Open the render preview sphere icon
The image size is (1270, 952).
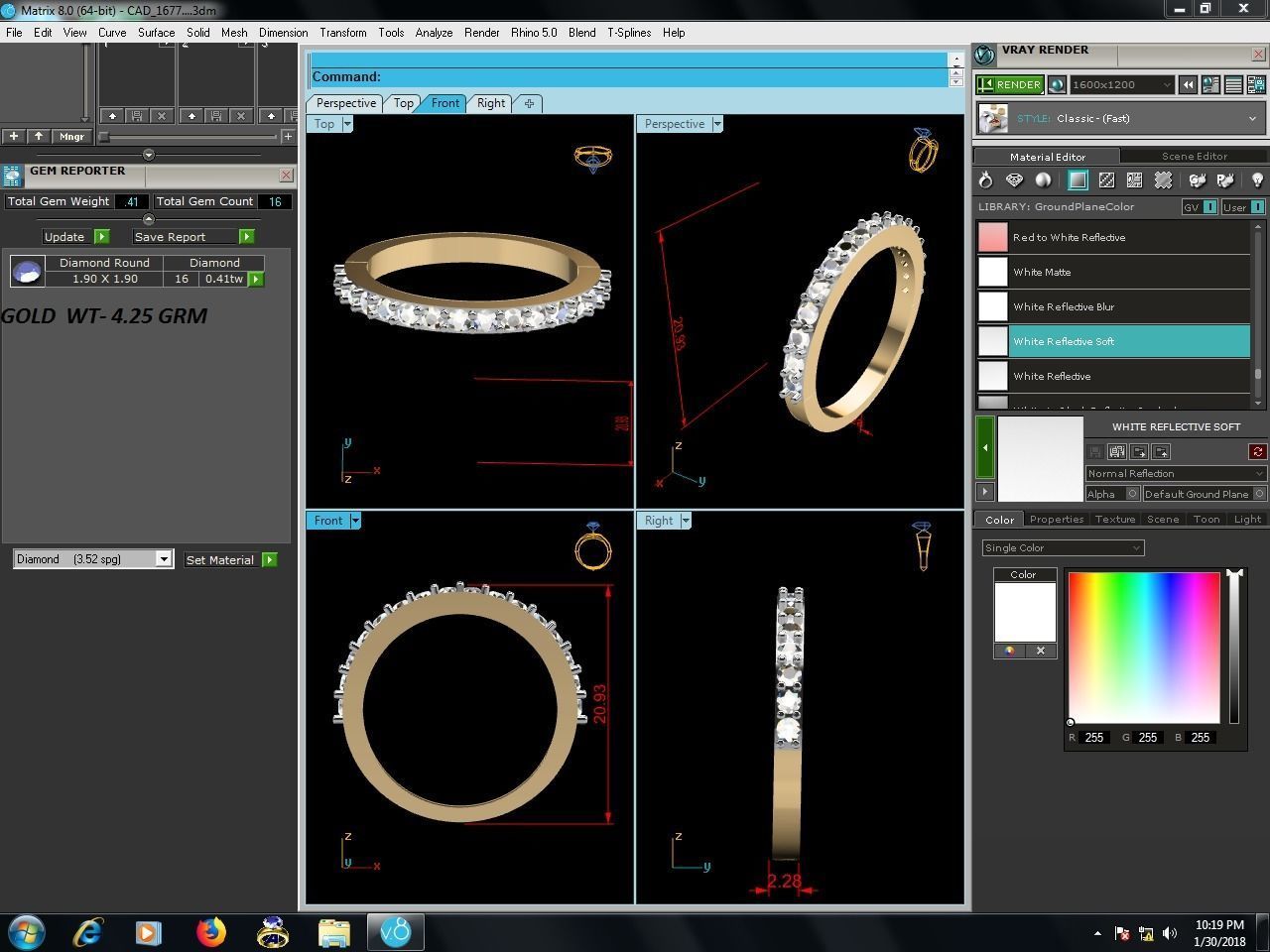coord(1057,85)
